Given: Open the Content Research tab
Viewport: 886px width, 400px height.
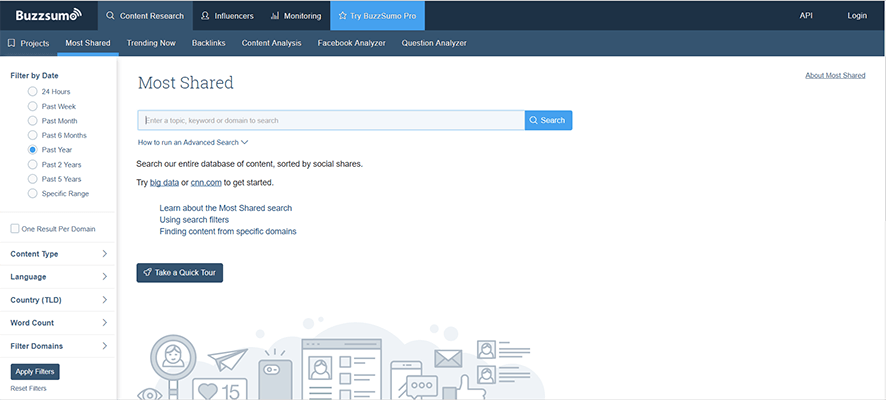Looking at the screenshot, I should (145, 16).
